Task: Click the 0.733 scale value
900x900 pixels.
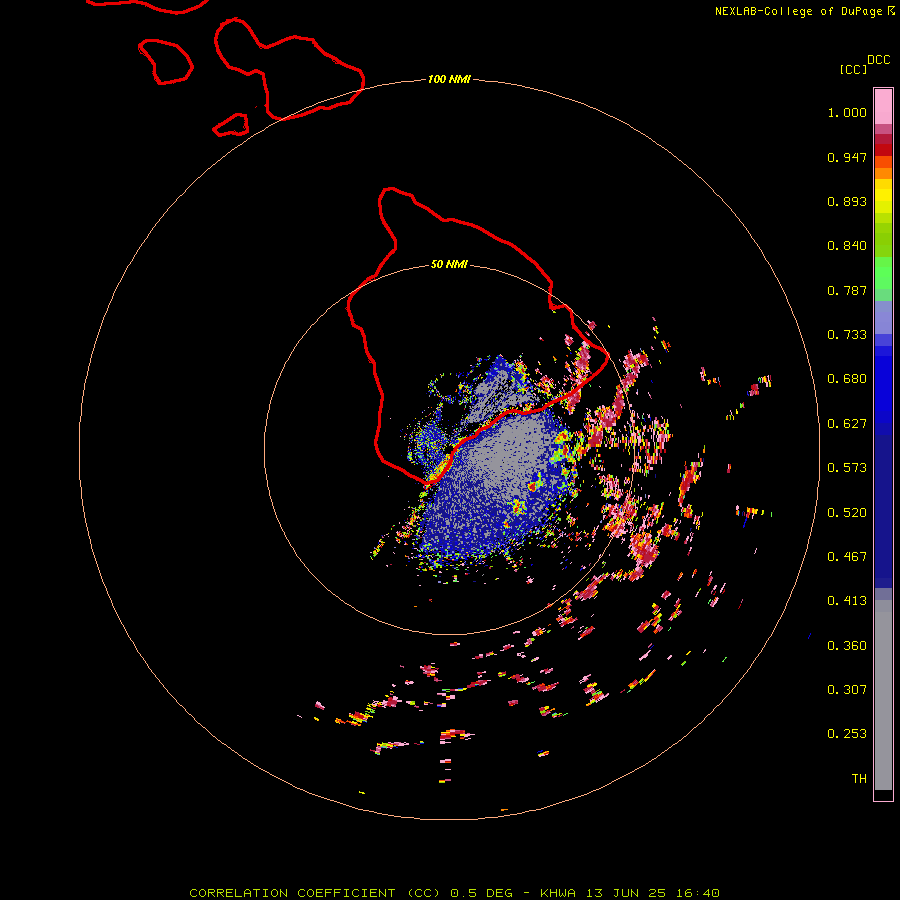Action: [847, 335]
